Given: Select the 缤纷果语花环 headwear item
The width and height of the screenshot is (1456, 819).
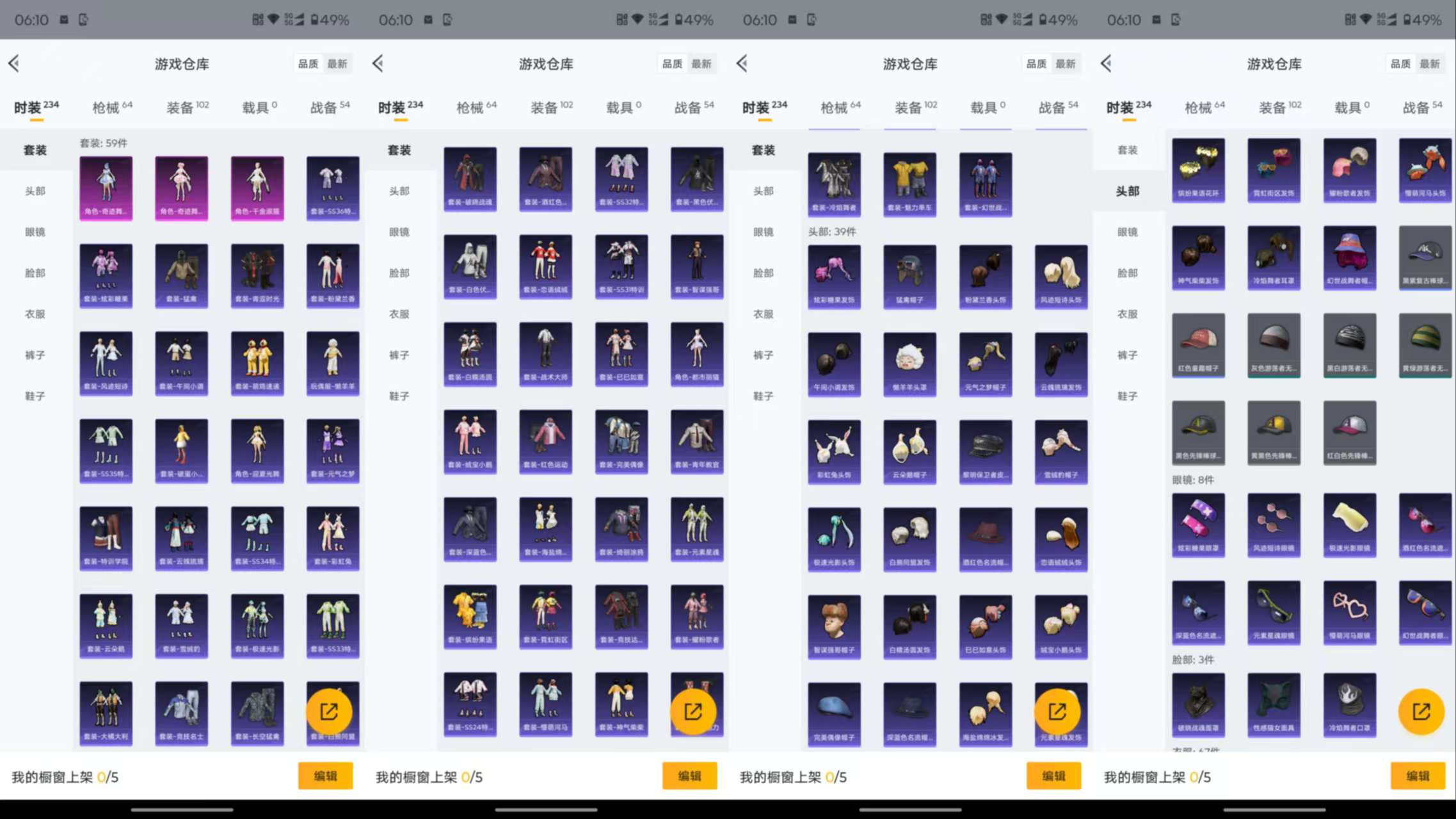Looking at the screenshot, I should [x=1197, y=170].
